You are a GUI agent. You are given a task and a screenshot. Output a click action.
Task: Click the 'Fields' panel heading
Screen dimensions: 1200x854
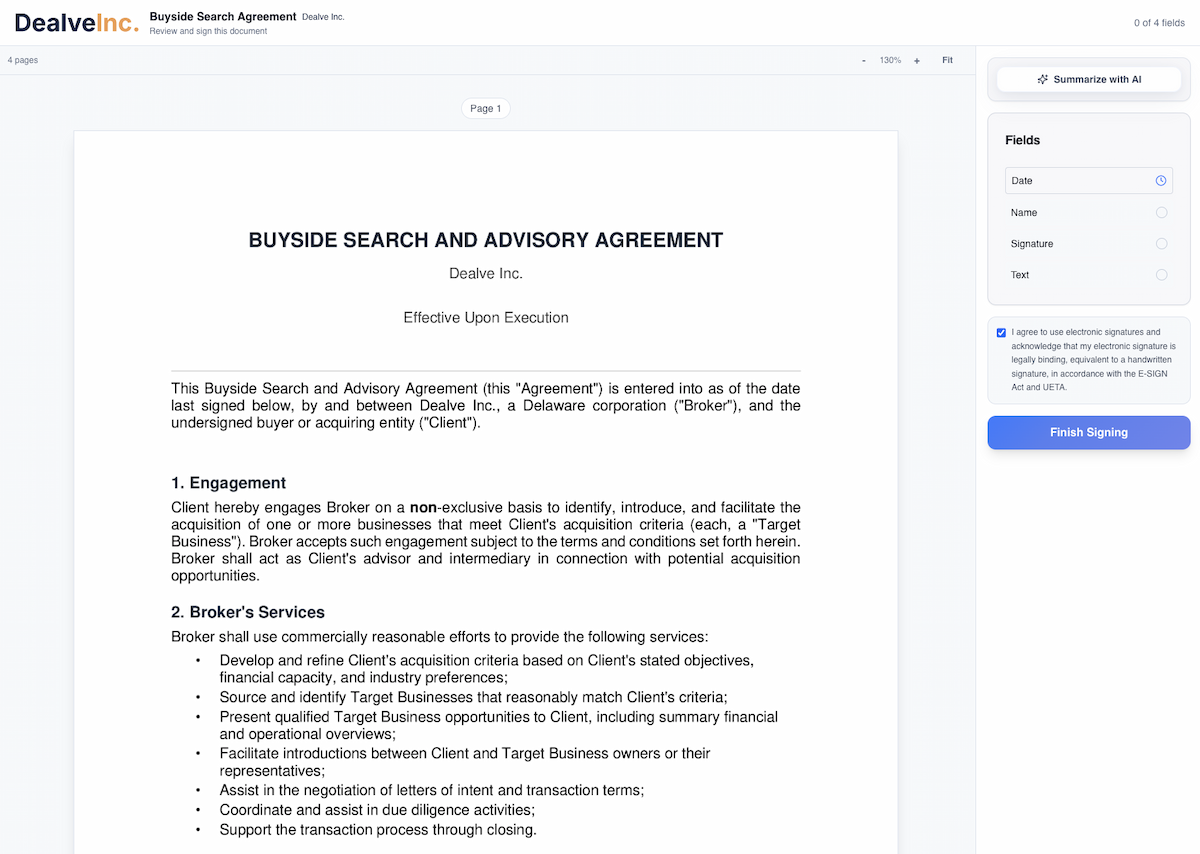[1023, 140]
